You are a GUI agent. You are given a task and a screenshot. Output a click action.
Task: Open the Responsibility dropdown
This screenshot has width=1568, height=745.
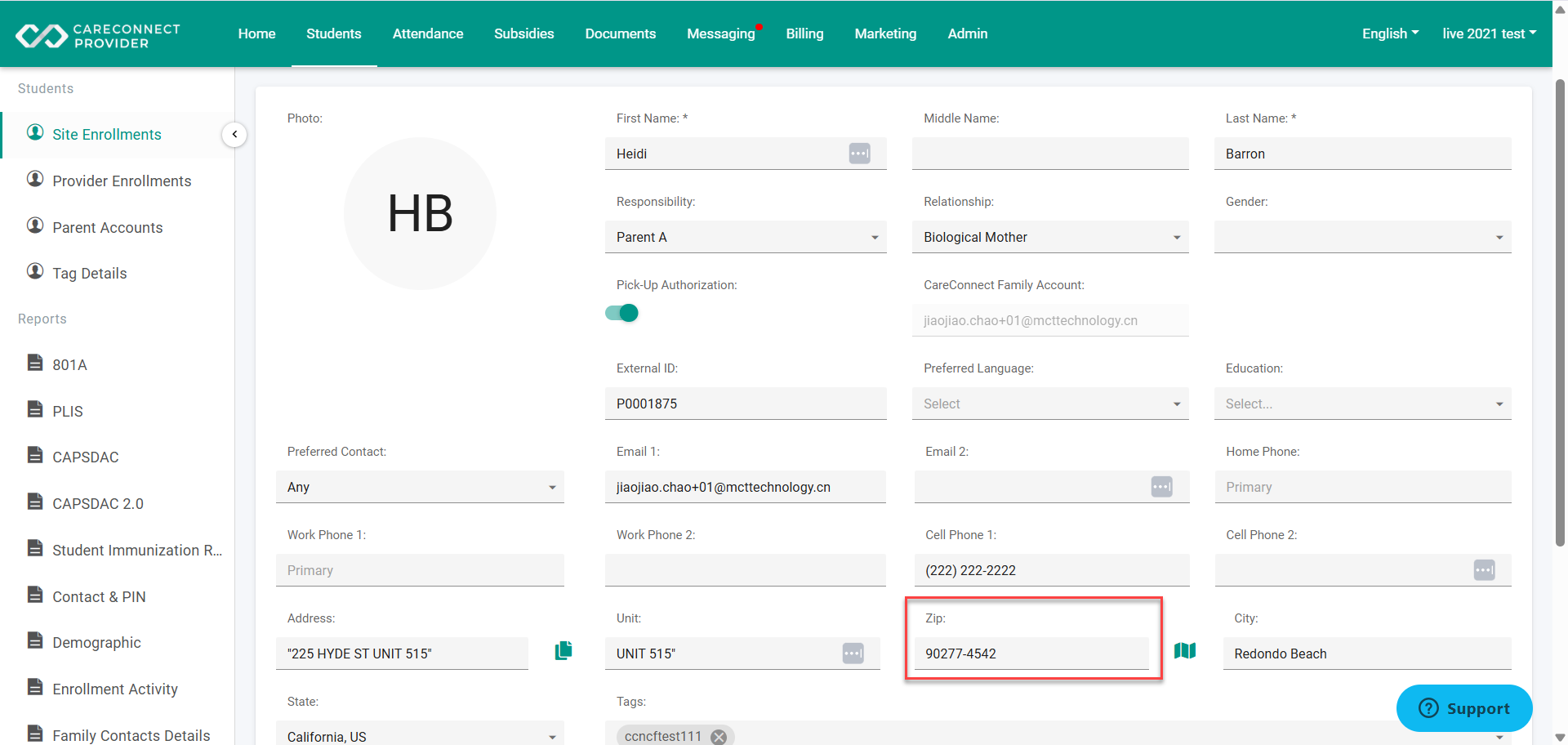pos(746,237)
